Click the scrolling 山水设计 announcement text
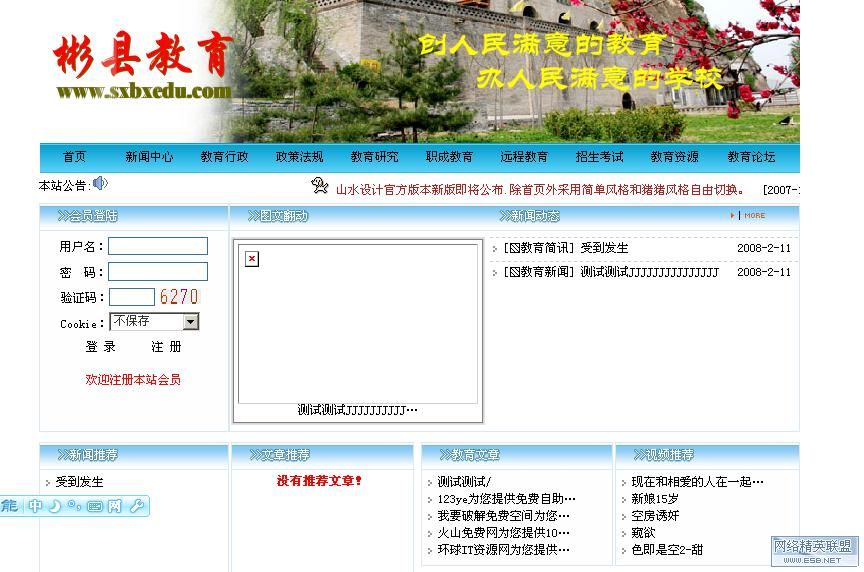The height and width of the screenshot is (572, 864). [540, 190]
